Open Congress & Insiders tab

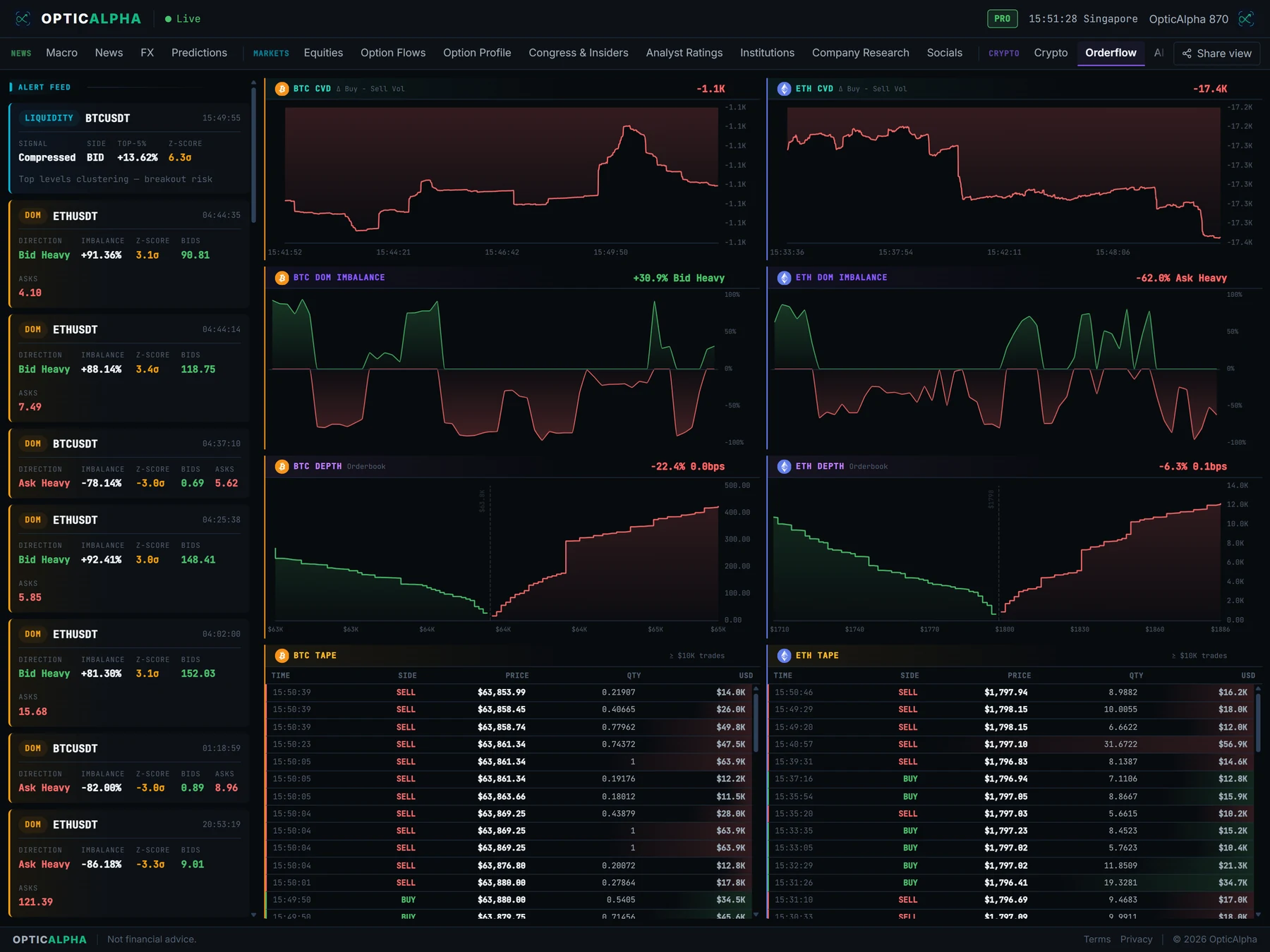[x=579, y=53]
